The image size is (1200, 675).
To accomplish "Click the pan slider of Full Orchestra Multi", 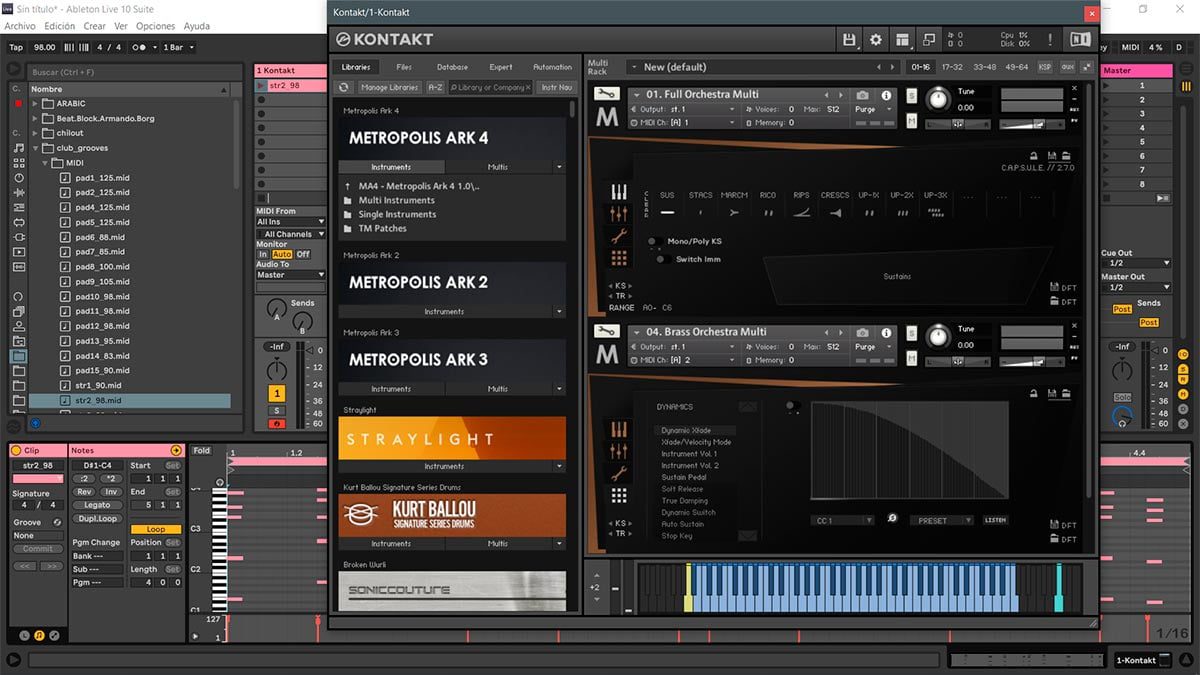I will 957,123.
